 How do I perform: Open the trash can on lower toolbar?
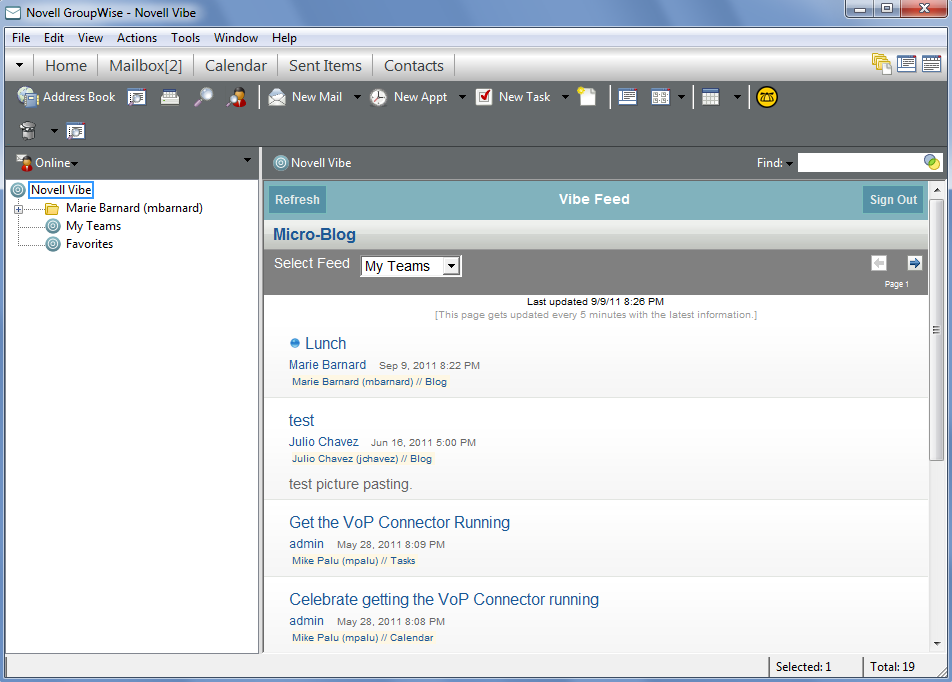(27, 129)
